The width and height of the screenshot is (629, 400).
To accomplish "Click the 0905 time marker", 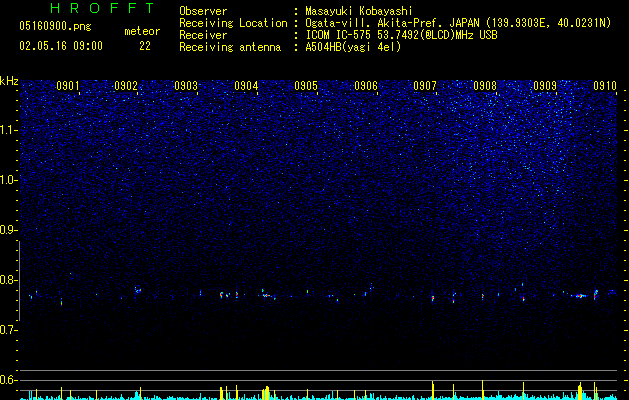I will 306,85.
